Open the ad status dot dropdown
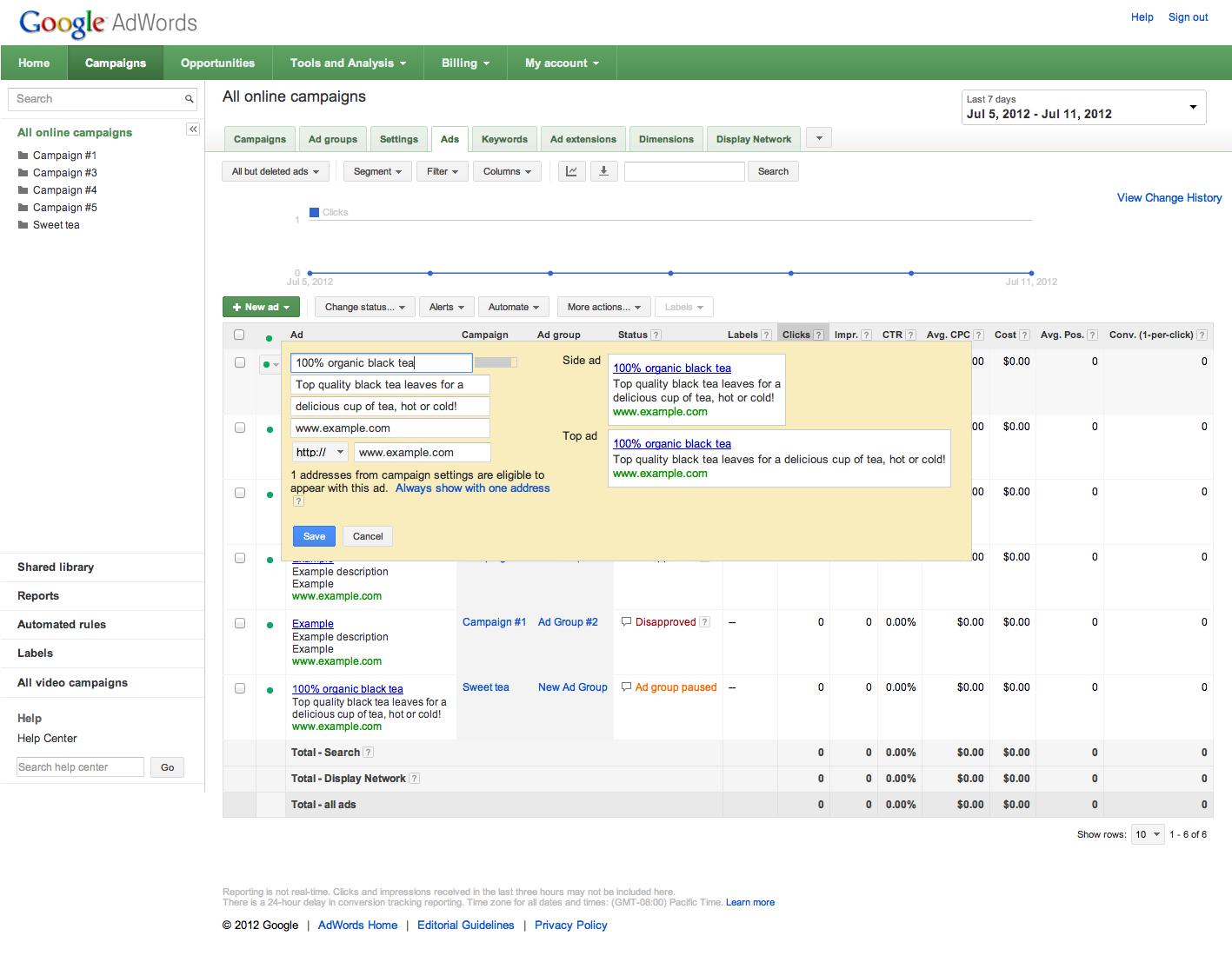The height and width of the screenshot is (962, 1232). [x=270, y=365]
